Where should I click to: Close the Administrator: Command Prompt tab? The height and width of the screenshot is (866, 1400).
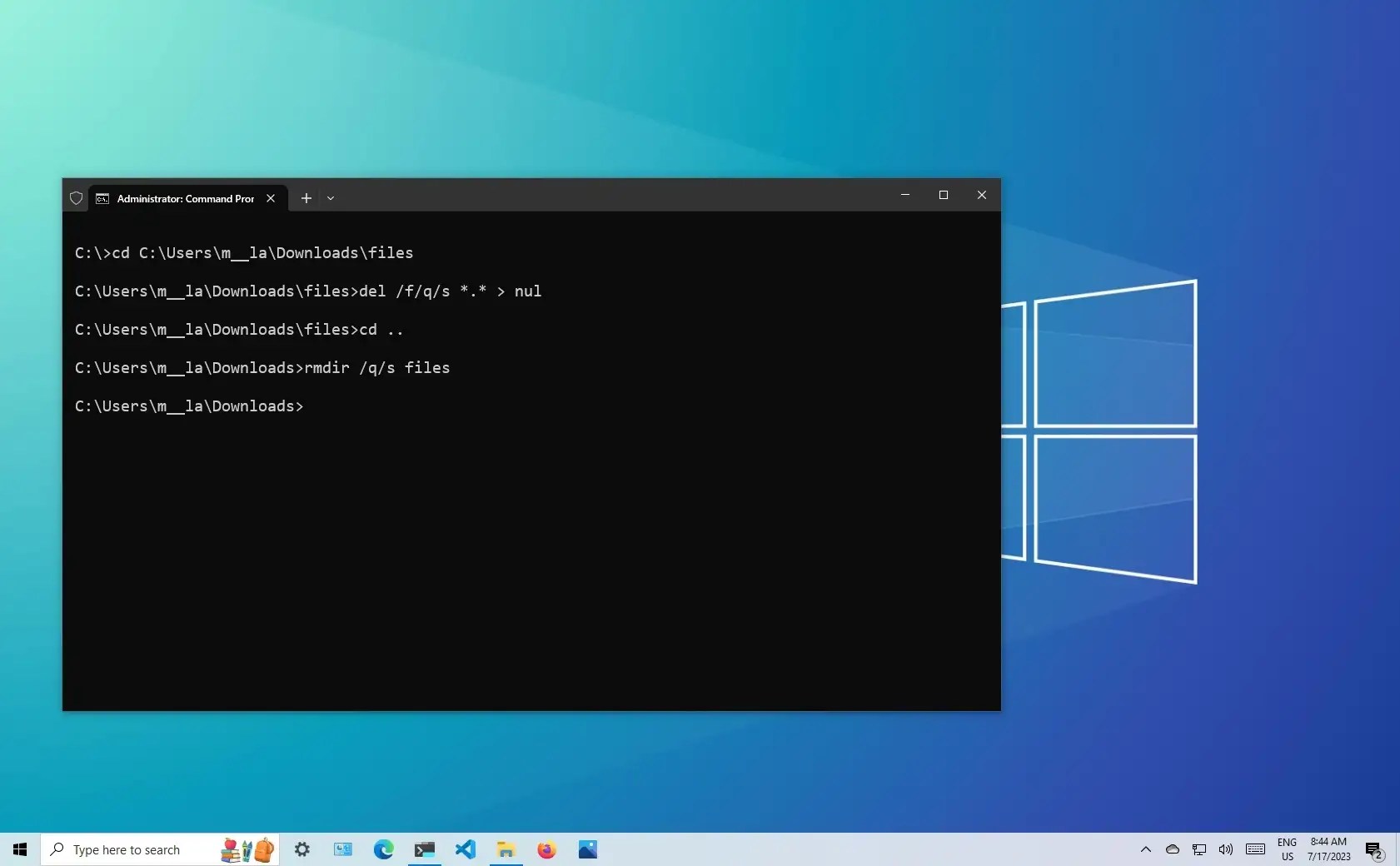(x=271, y=198)
